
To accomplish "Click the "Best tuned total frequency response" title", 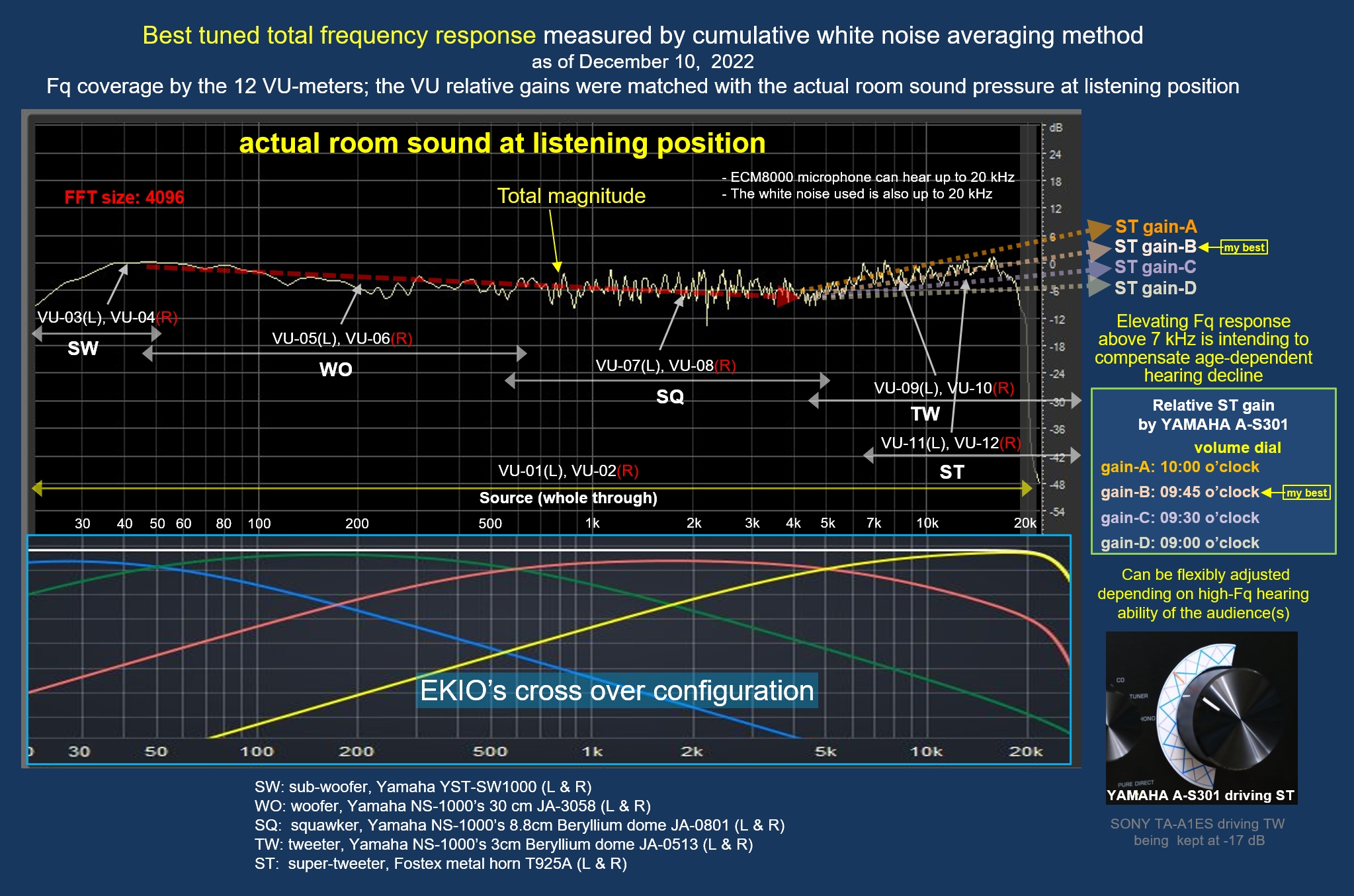I will (339, 35).
